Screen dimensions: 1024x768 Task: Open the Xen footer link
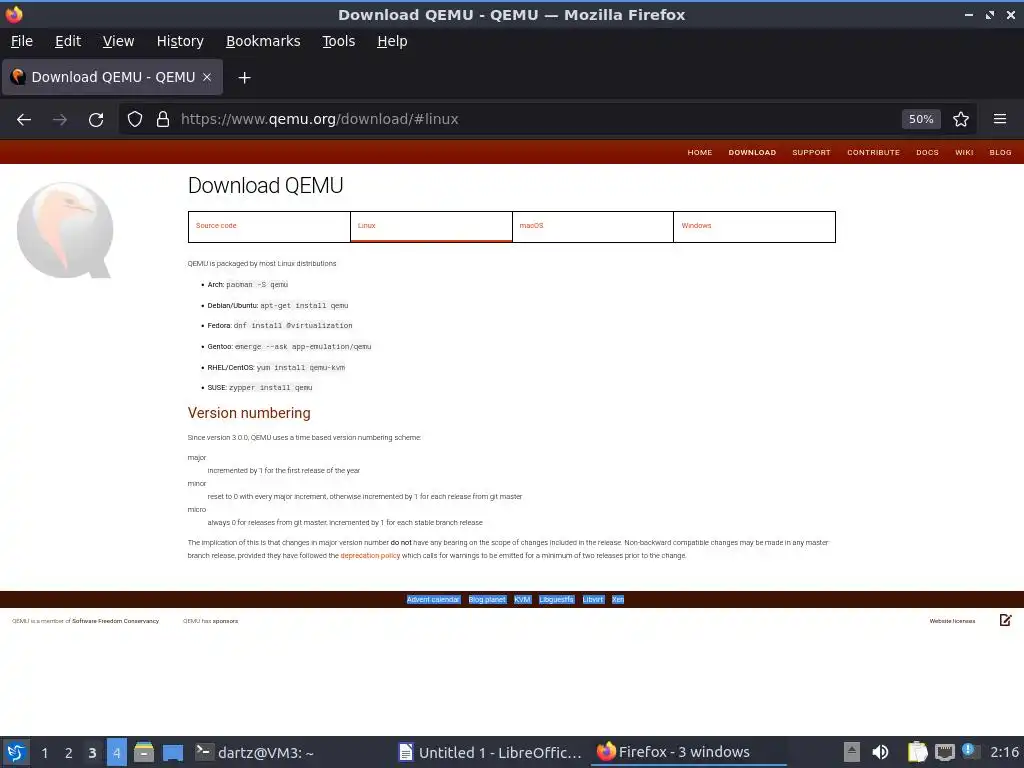tap(618, 600)
